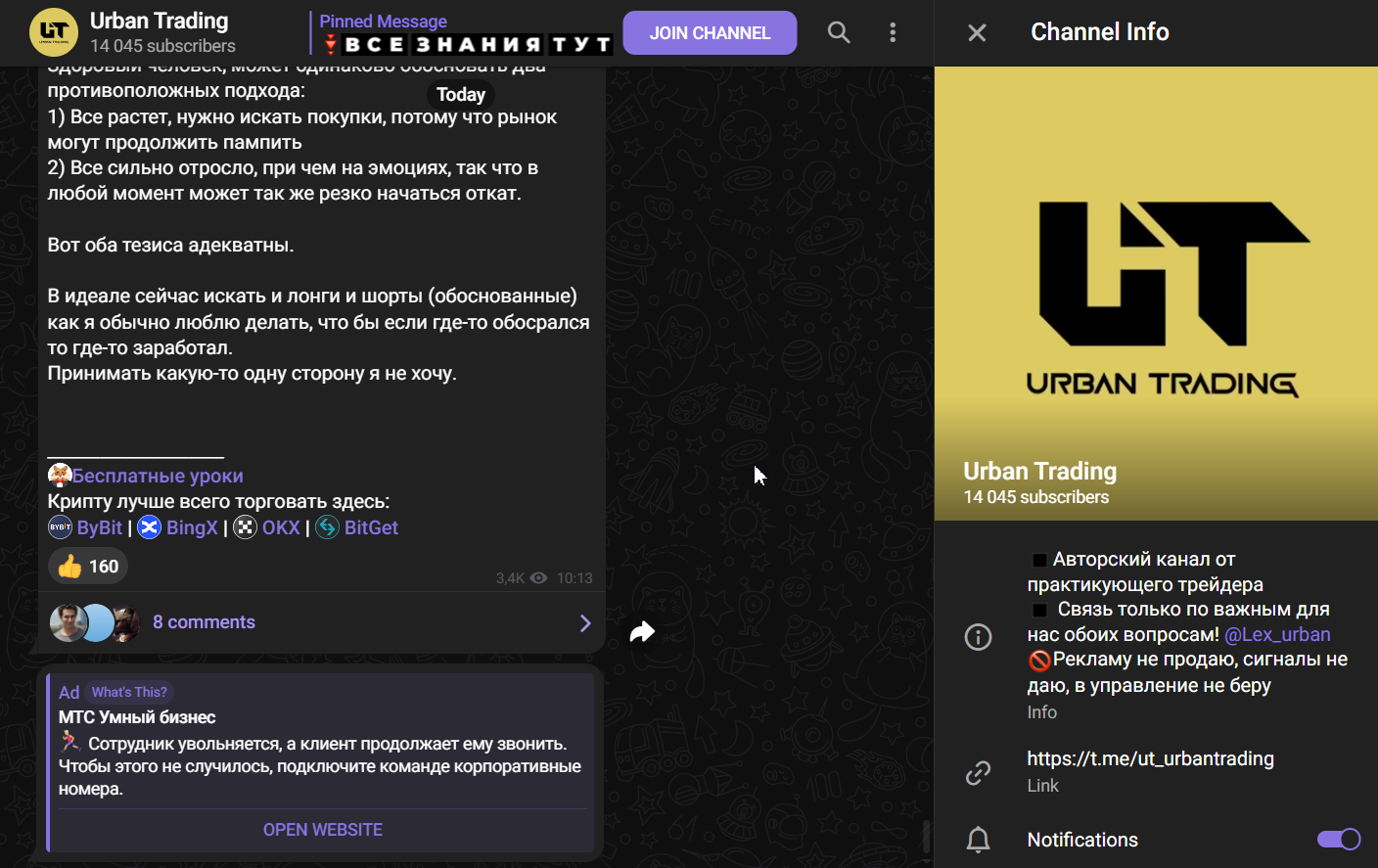Click the commenters' avatar group

point(95,623)
